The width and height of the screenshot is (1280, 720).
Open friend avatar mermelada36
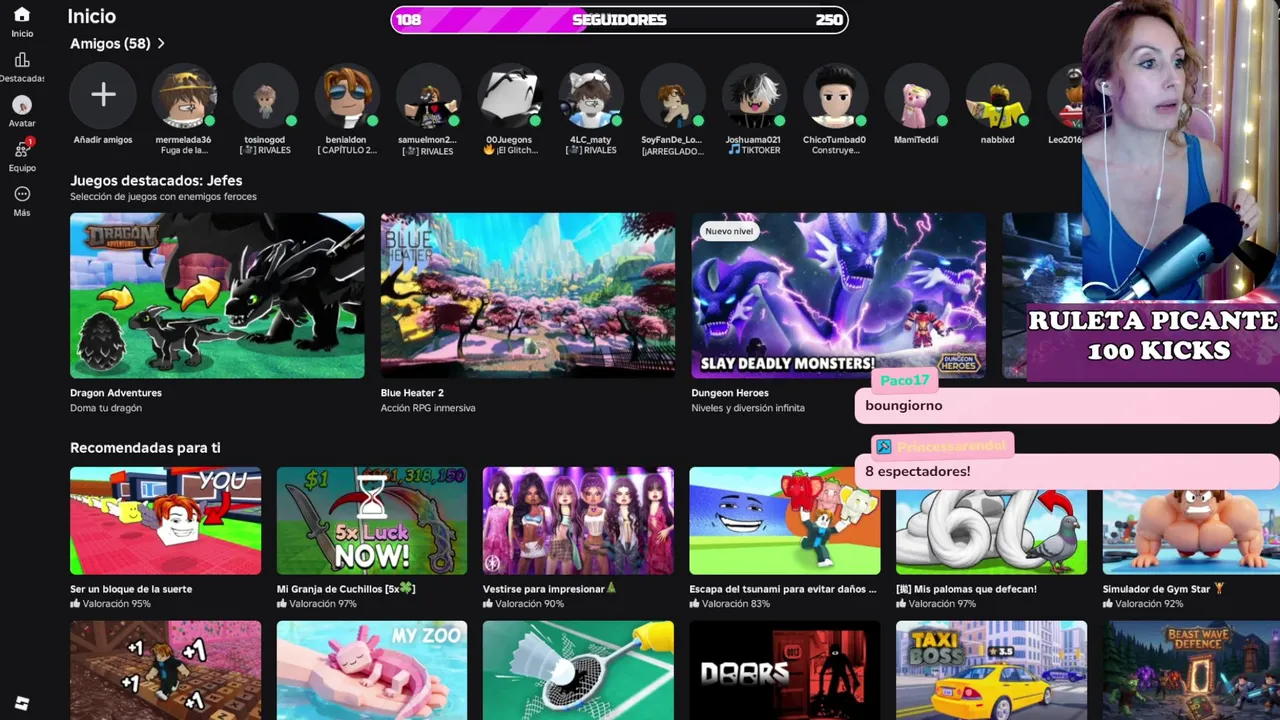tap(184, 96)
